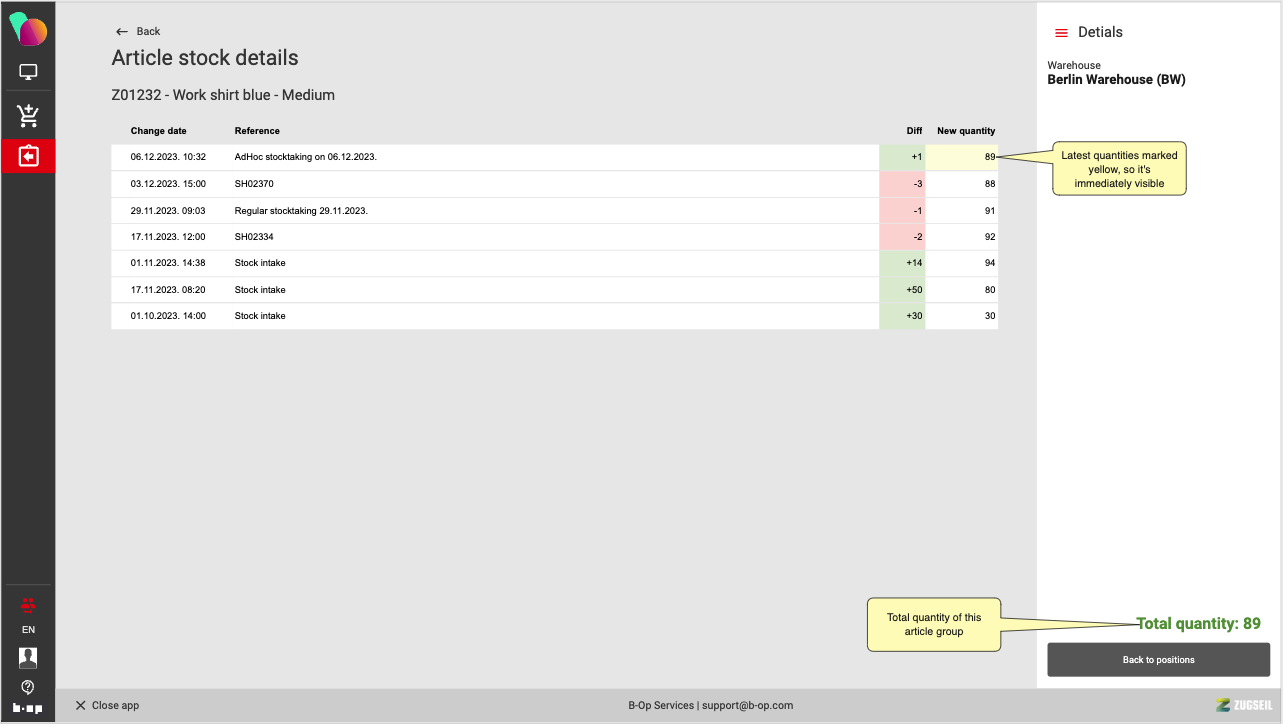
Task: Open the user profile avatar
Action: (28, 657)
